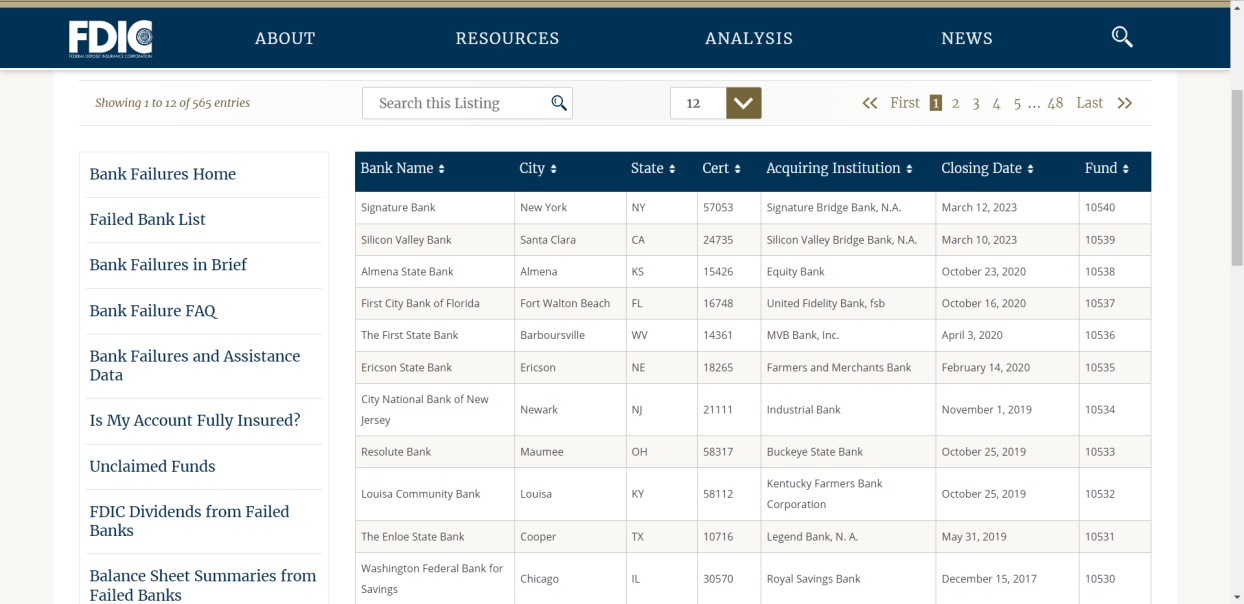Click City National Bank of New Jersey

pos(434,410)
